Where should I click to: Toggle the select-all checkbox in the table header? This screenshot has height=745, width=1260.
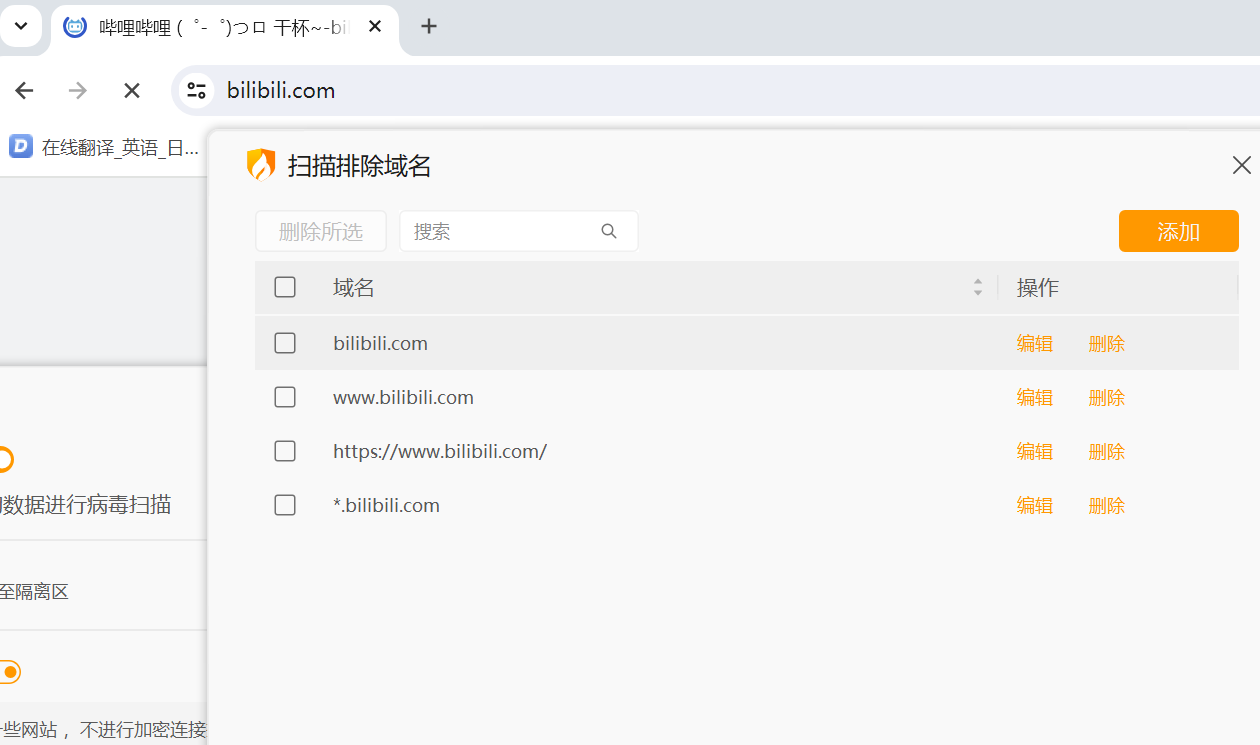[285, 286]
